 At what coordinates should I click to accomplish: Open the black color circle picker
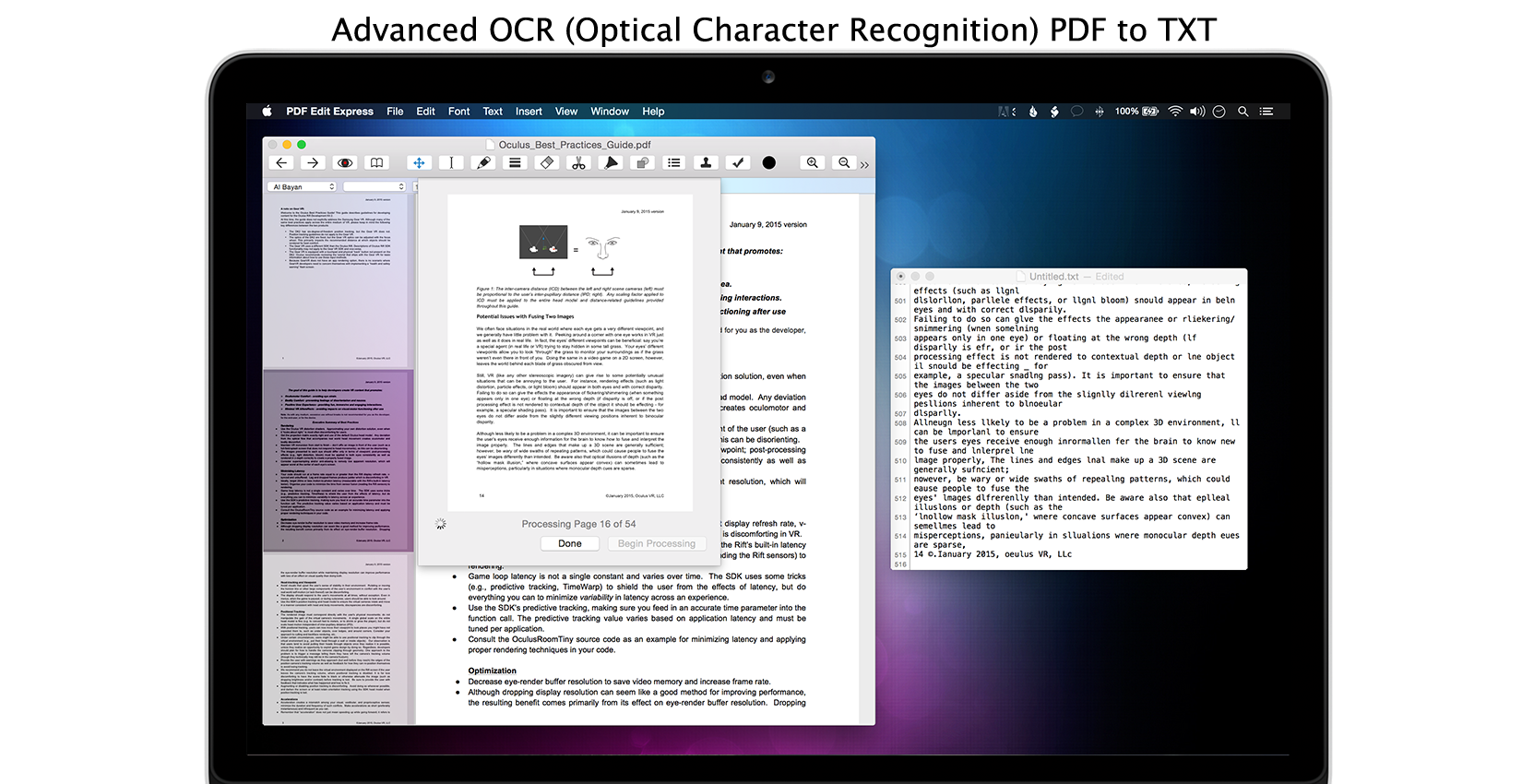click(769, 163)
